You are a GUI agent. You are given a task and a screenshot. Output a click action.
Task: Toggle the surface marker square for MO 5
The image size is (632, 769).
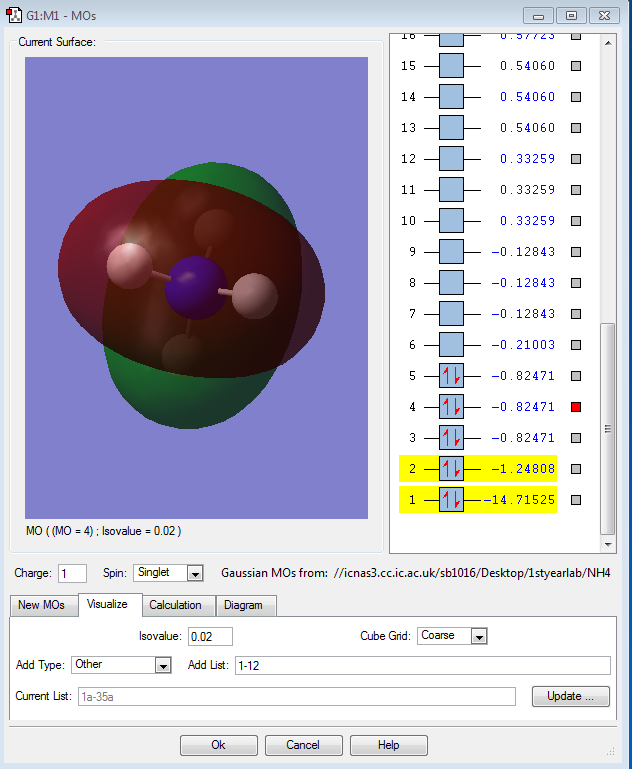click(x=575, y=376)
